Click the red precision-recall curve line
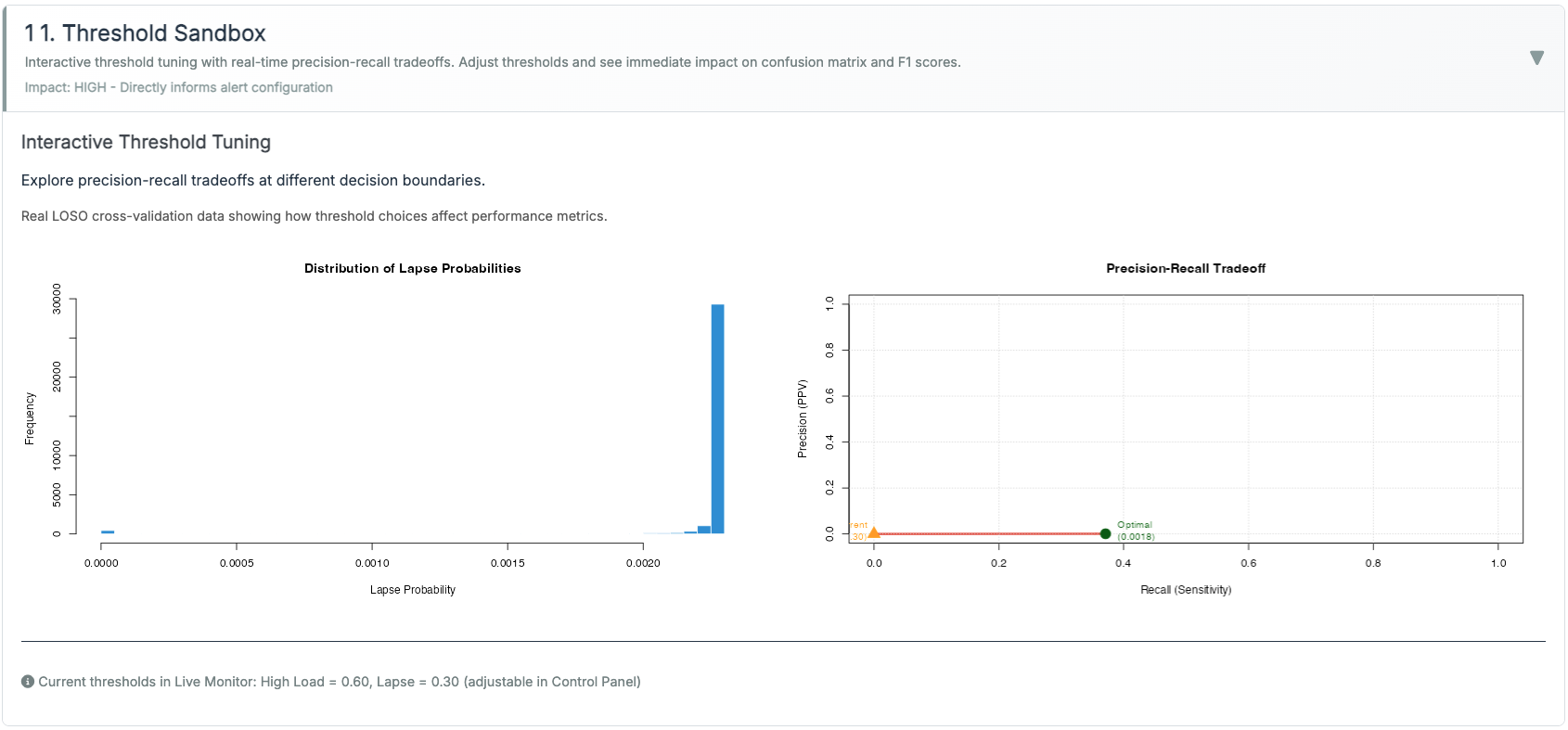This screenshot has width=1568, height=730. [x=988, y=533]
